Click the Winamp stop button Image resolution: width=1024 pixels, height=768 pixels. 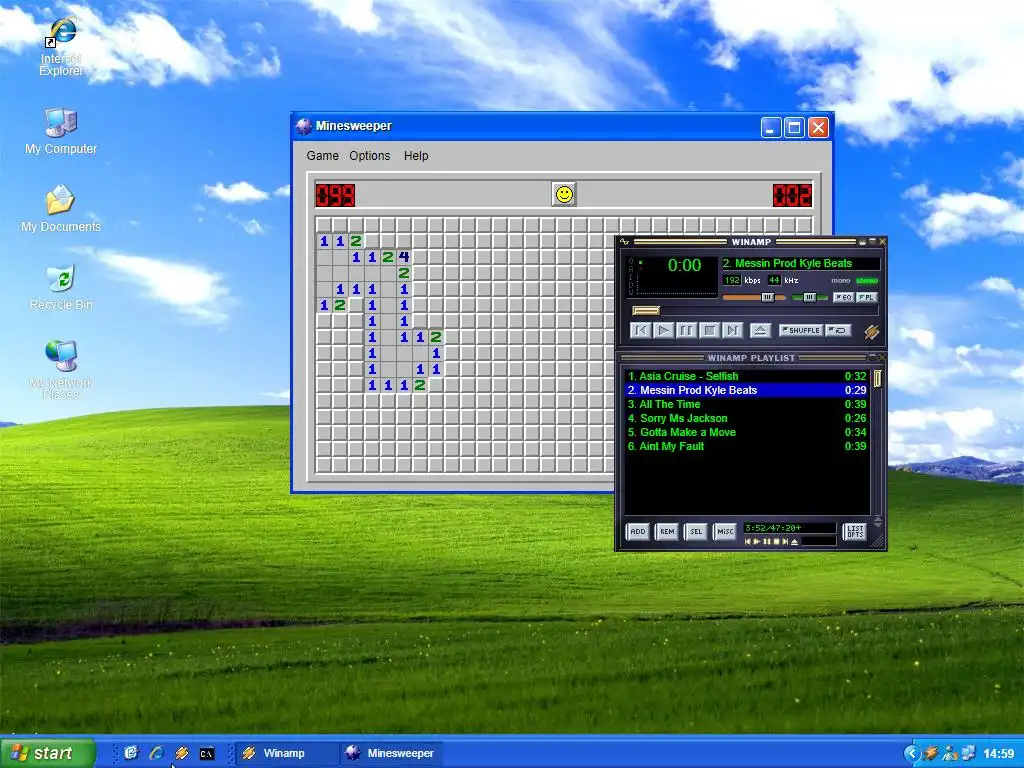[x=709, y=330]
